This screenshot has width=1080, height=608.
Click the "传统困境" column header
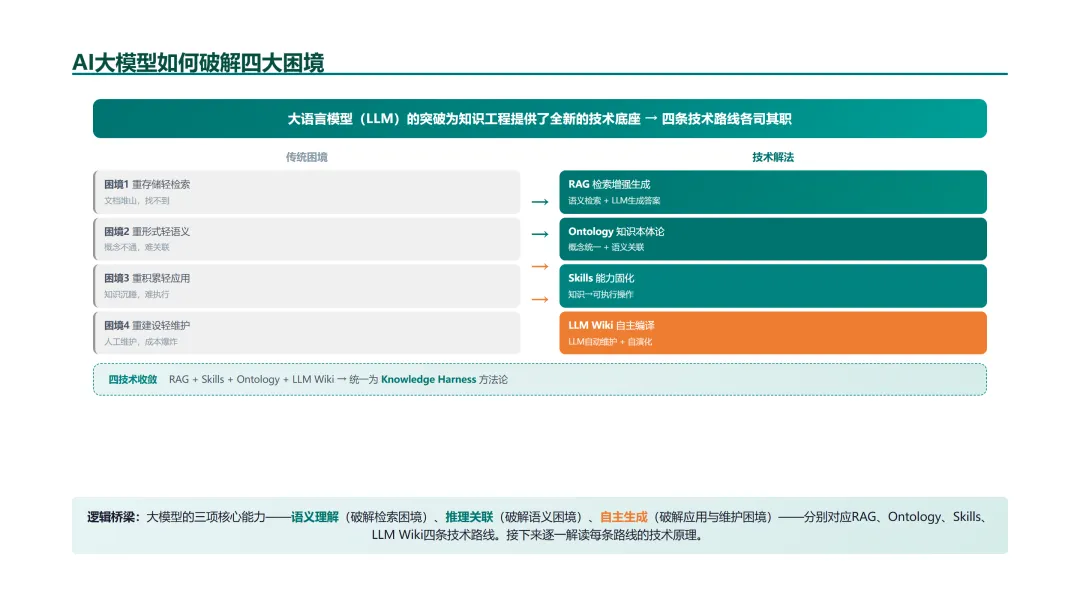[x=307, y=157]
